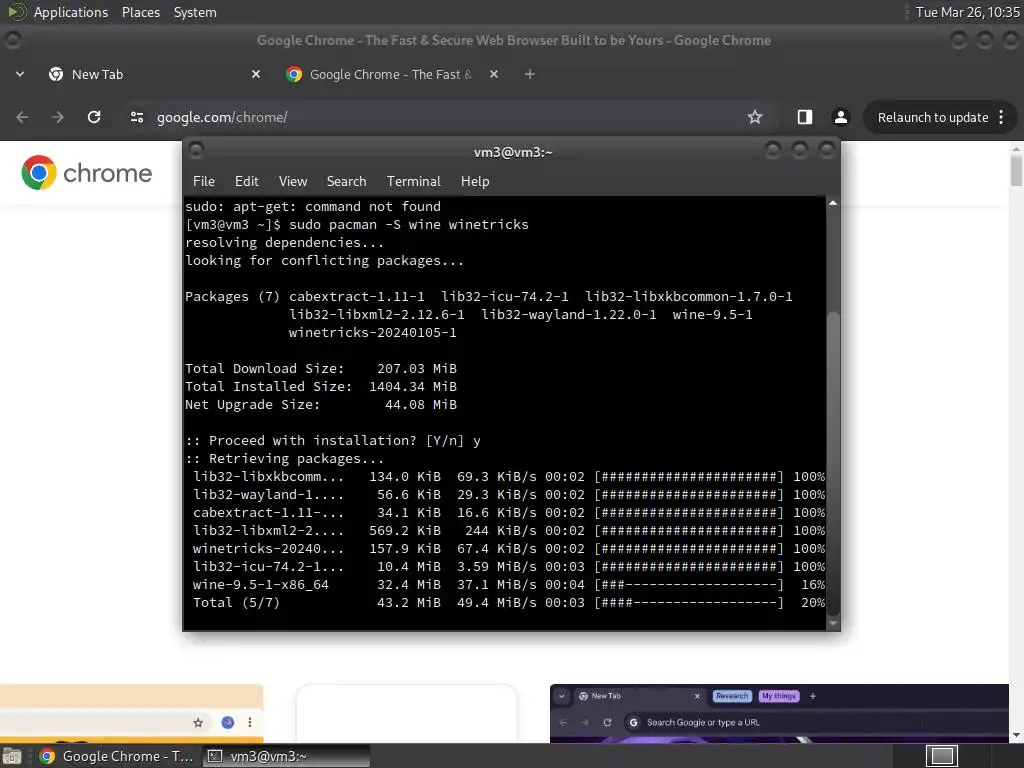
Task: Click 'Total Download Size' line in terminal
Action: coord(321,368)
